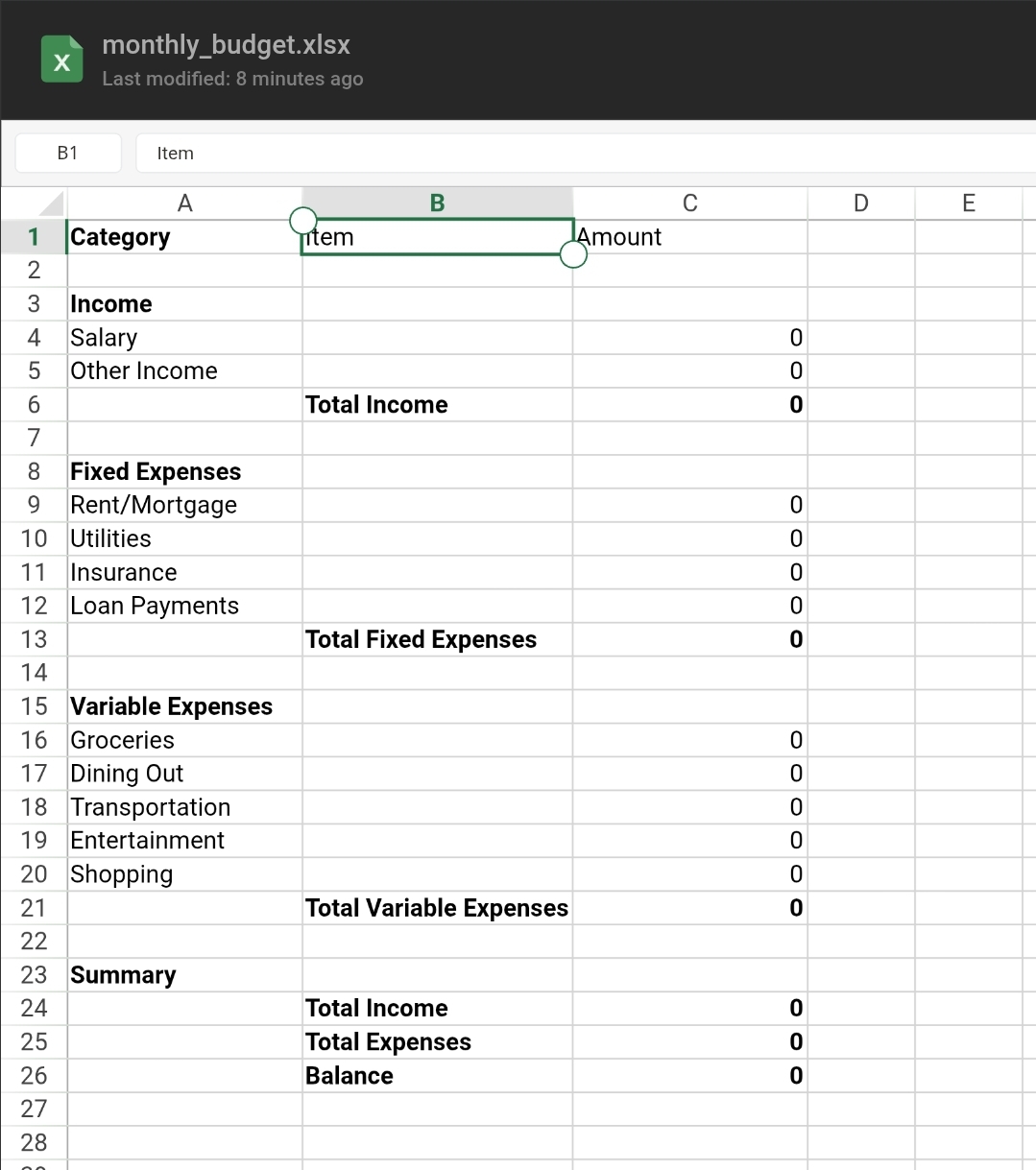Screen dimensions: 1036x1170
Task: Select the Entertainment cell
Action: [185, 841]
